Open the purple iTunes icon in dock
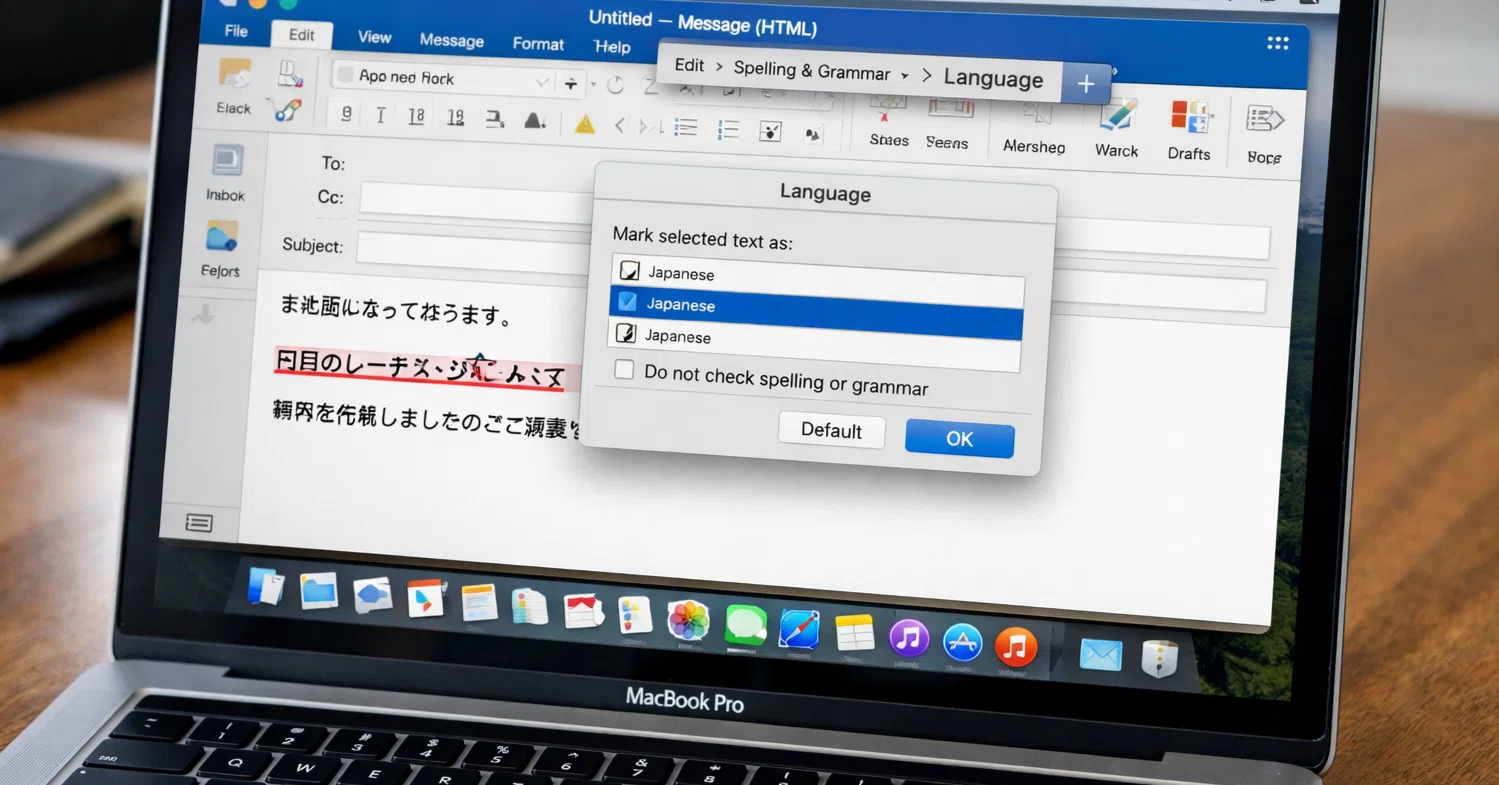1499x785 pixels. tap(908, 638)
